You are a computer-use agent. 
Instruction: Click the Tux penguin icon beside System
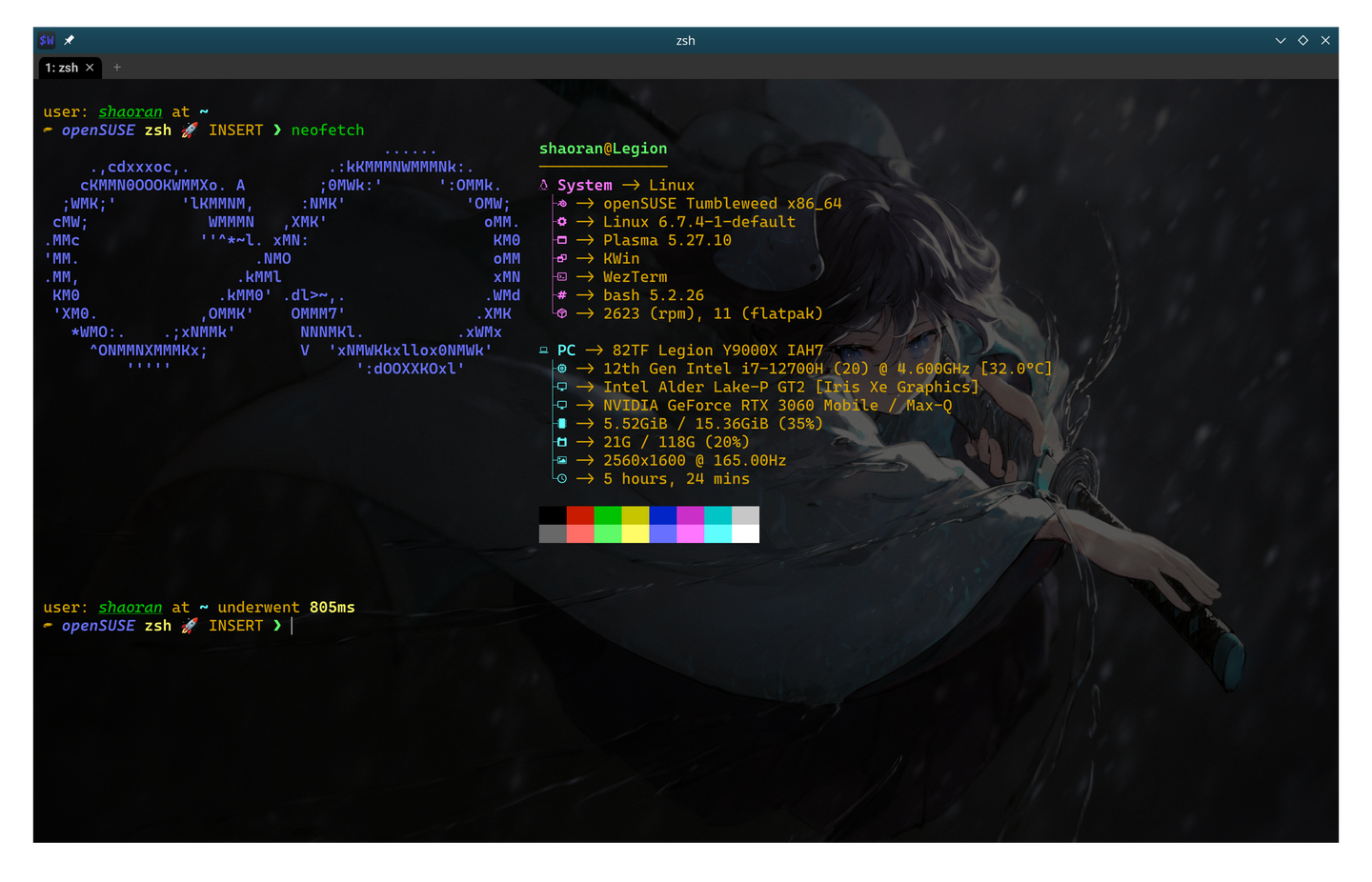coord(544,185)
